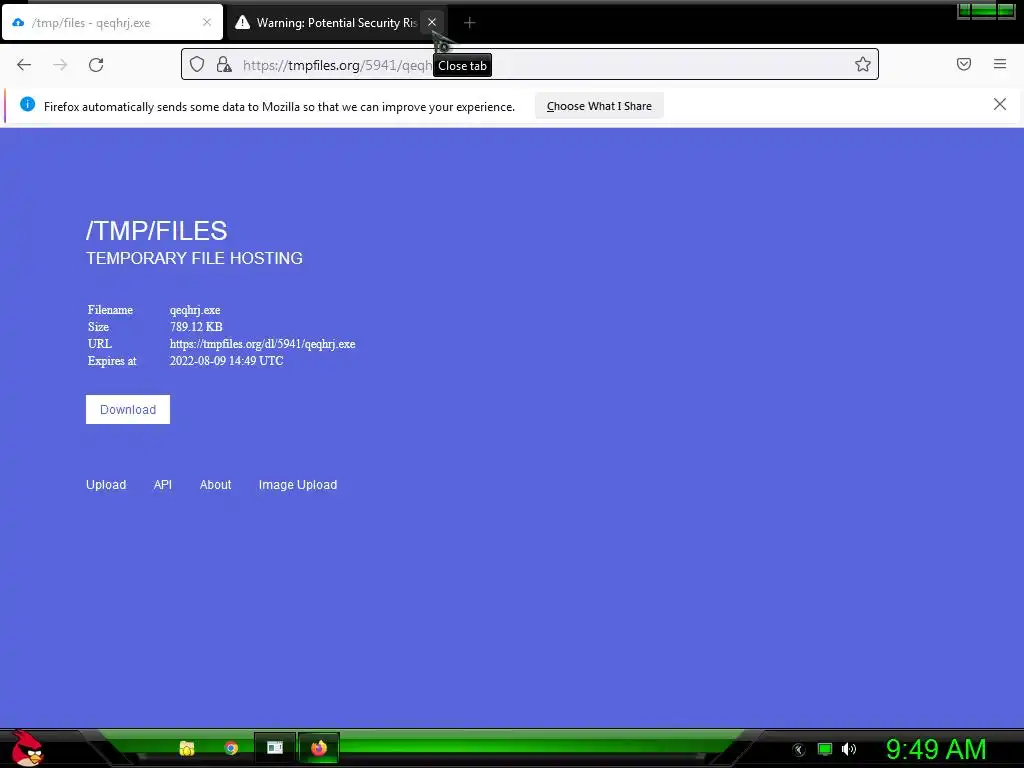Reload the current page
The height and width of the screenshot is (768, 1024).
coord(96,65)
